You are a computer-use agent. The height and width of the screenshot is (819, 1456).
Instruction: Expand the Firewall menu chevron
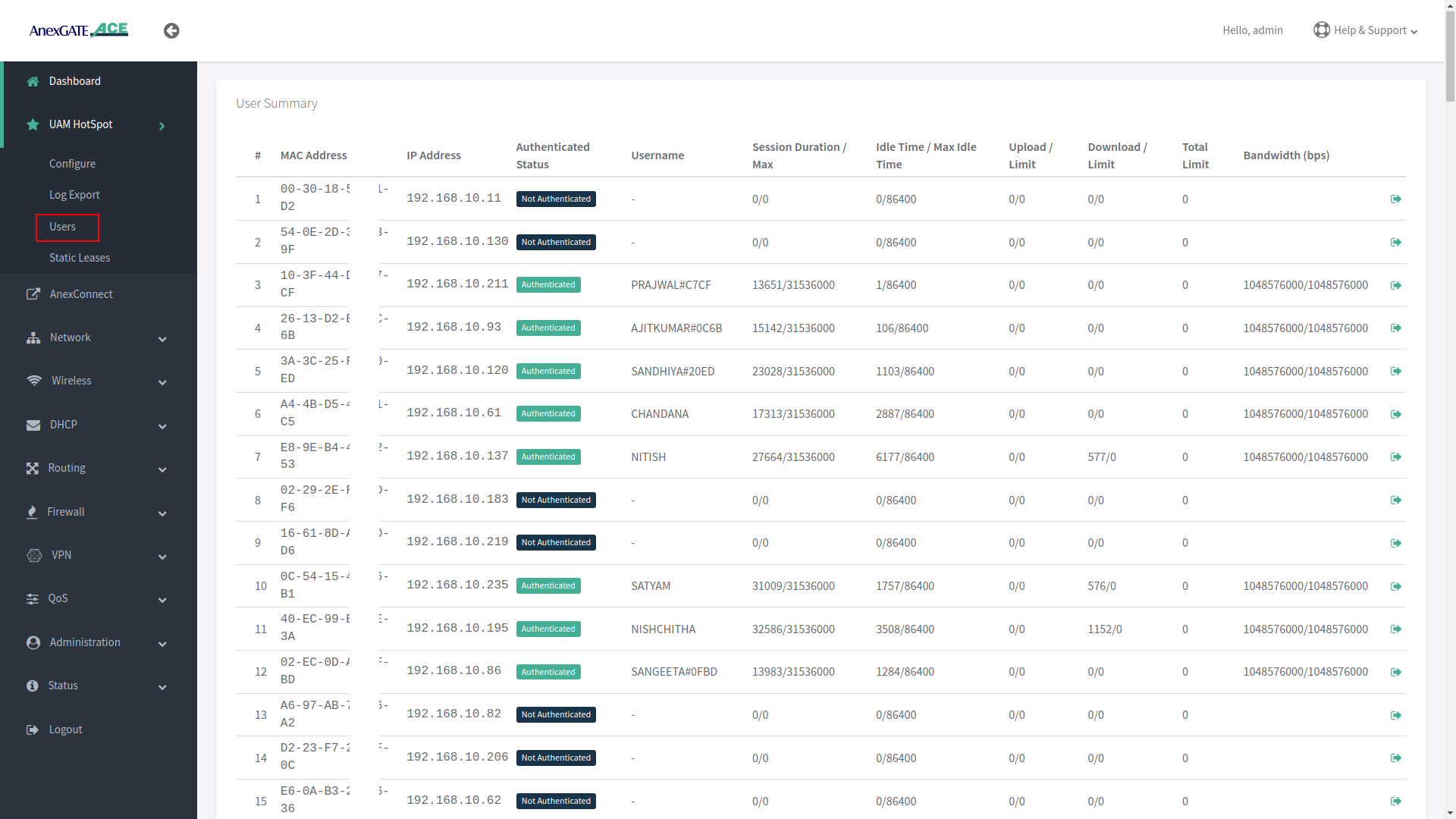(x=162, y=513)
